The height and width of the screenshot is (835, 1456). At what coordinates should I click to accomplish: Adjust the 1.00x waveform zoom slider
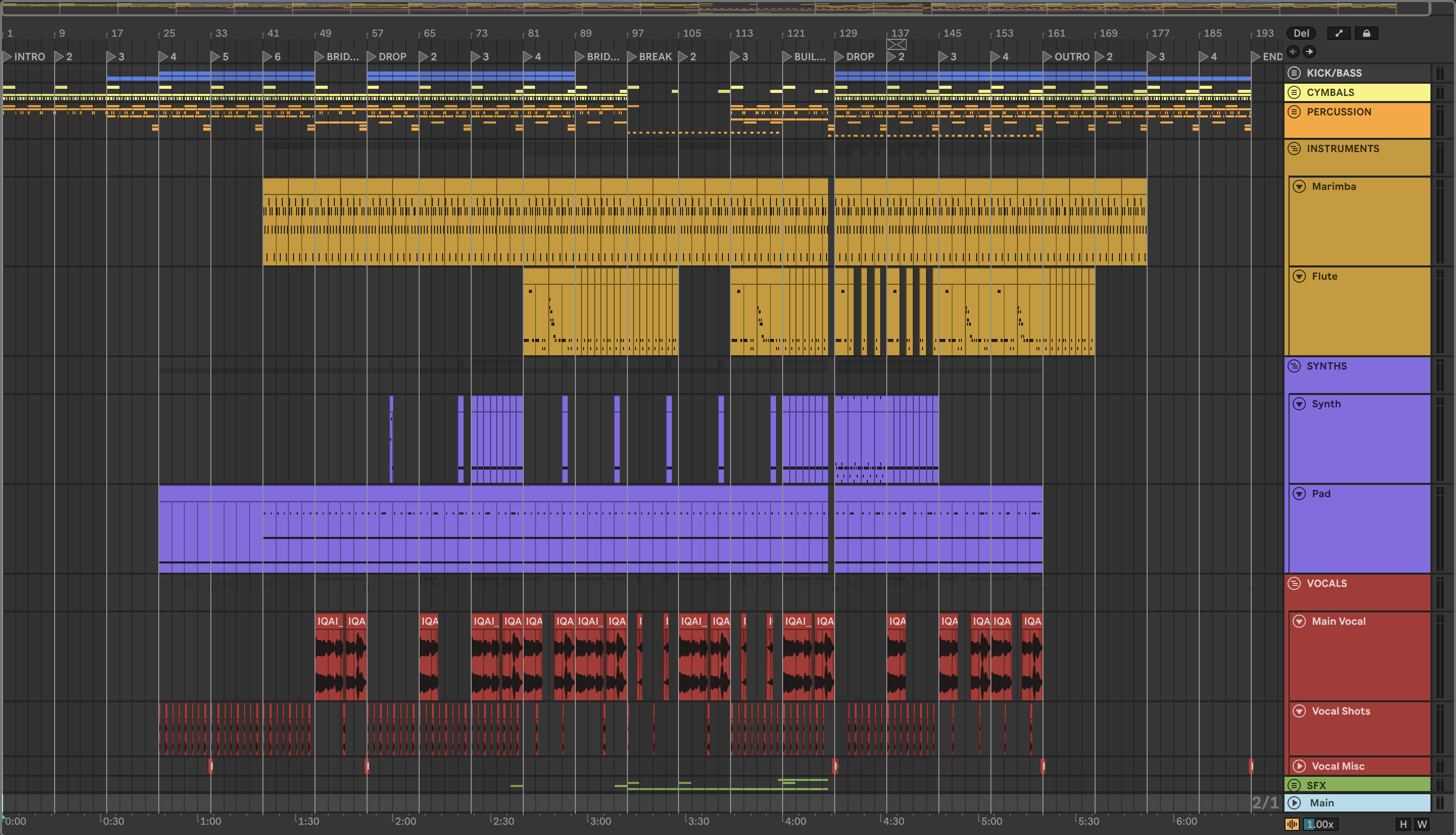tap(1320, 824)
